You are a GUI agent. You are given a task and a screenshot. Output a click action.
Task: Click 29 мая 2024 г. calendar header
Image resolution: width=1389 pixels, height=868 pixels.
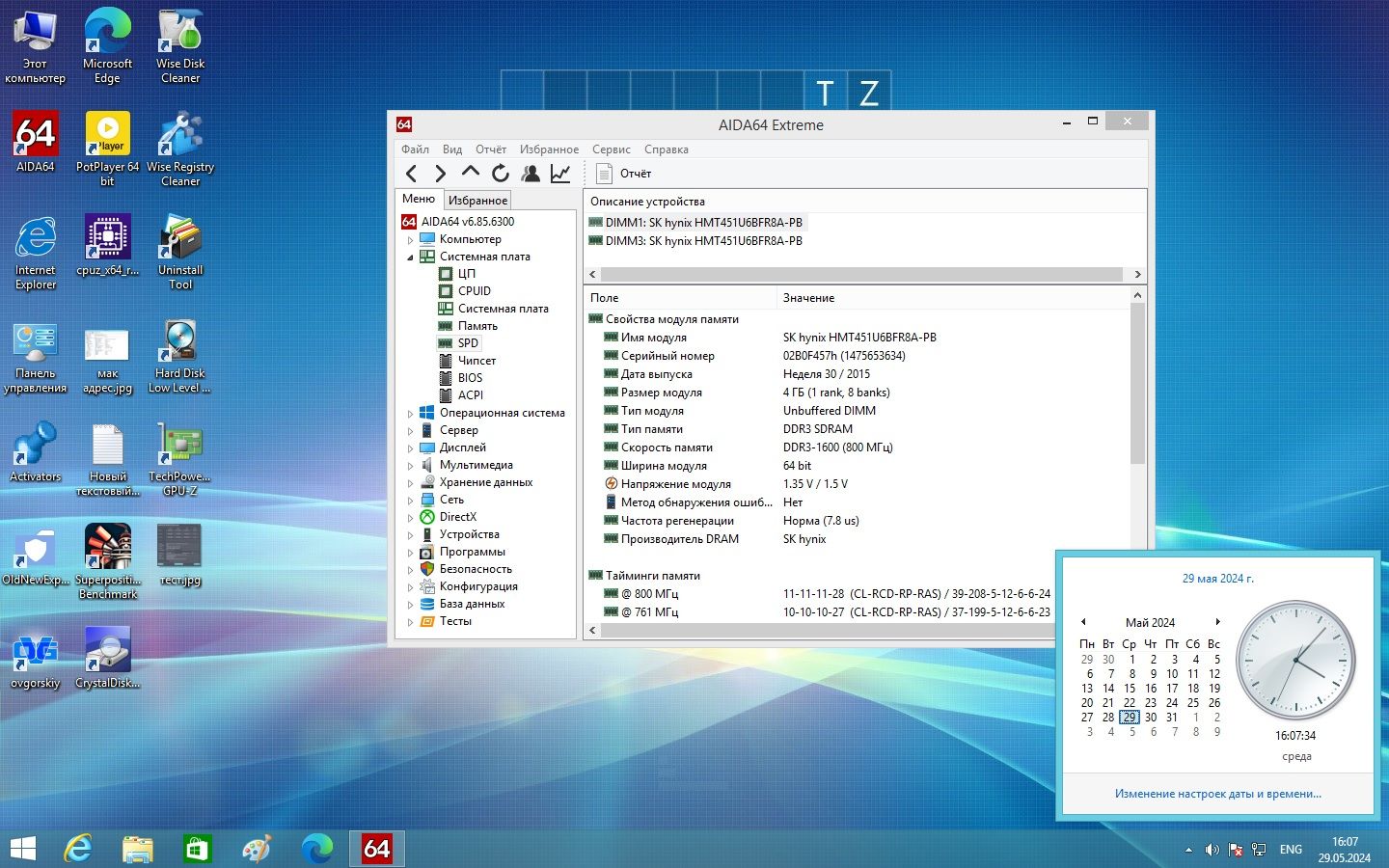coord(1218,579)
